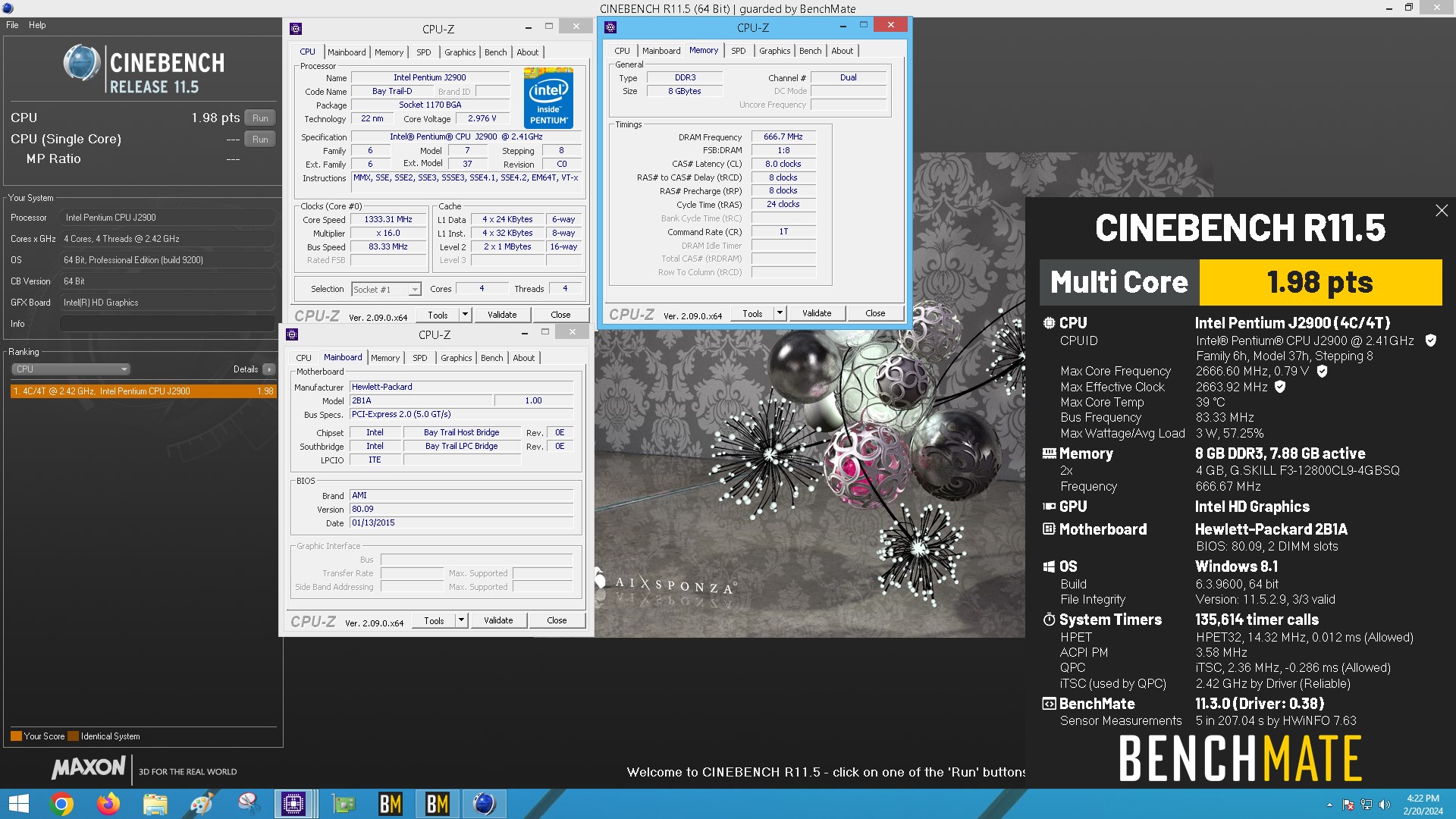The height and width of the screenshot is (819, 1456).
Task: Click the Info input field
Action: pos(168,324)
